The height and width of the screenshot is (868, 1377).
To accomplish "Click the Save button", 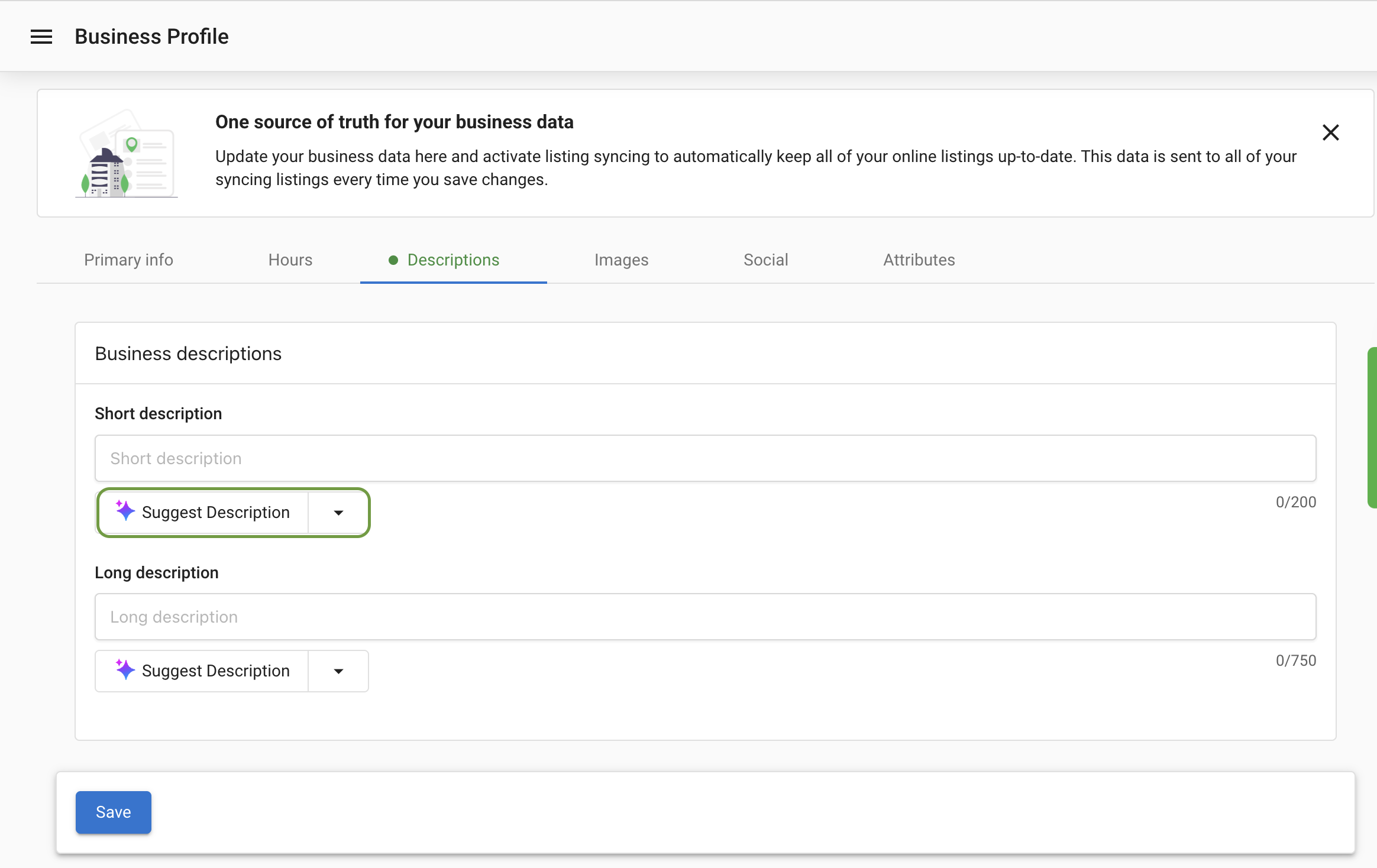I will (113, 812).
